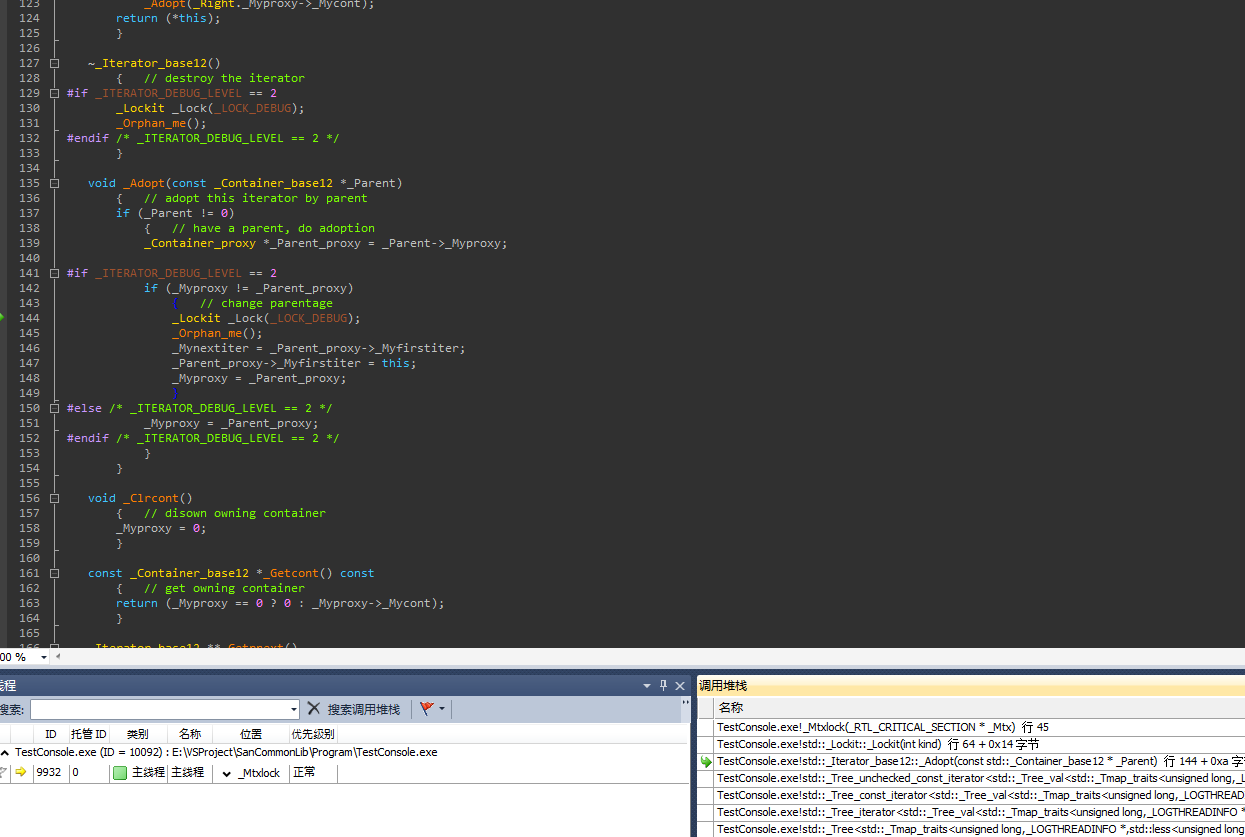1245x837 pixels.
Task: Open the dropdown arrow beside the flag icon
Action: click(x=442, y=709)
